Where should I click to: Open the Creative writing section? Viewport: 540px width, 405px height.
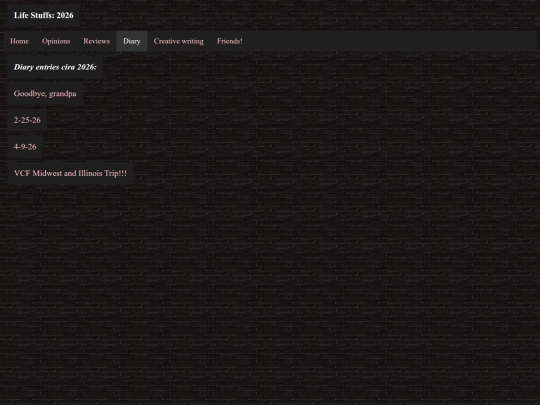178,41
